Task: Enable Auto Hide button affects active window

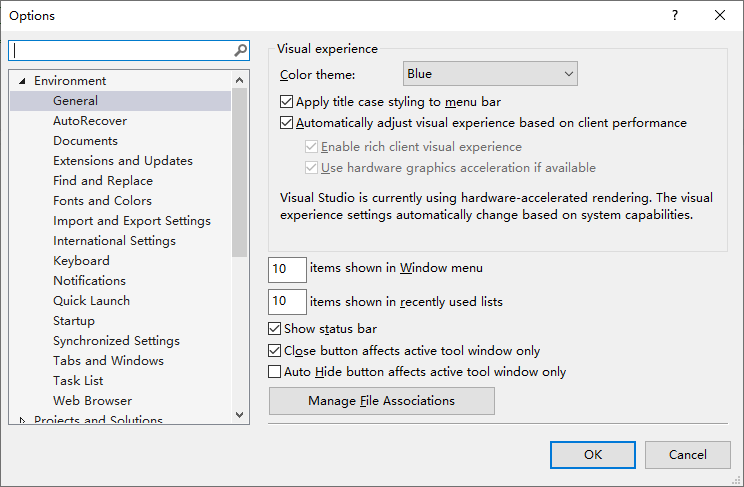Action: pos(274,371)
